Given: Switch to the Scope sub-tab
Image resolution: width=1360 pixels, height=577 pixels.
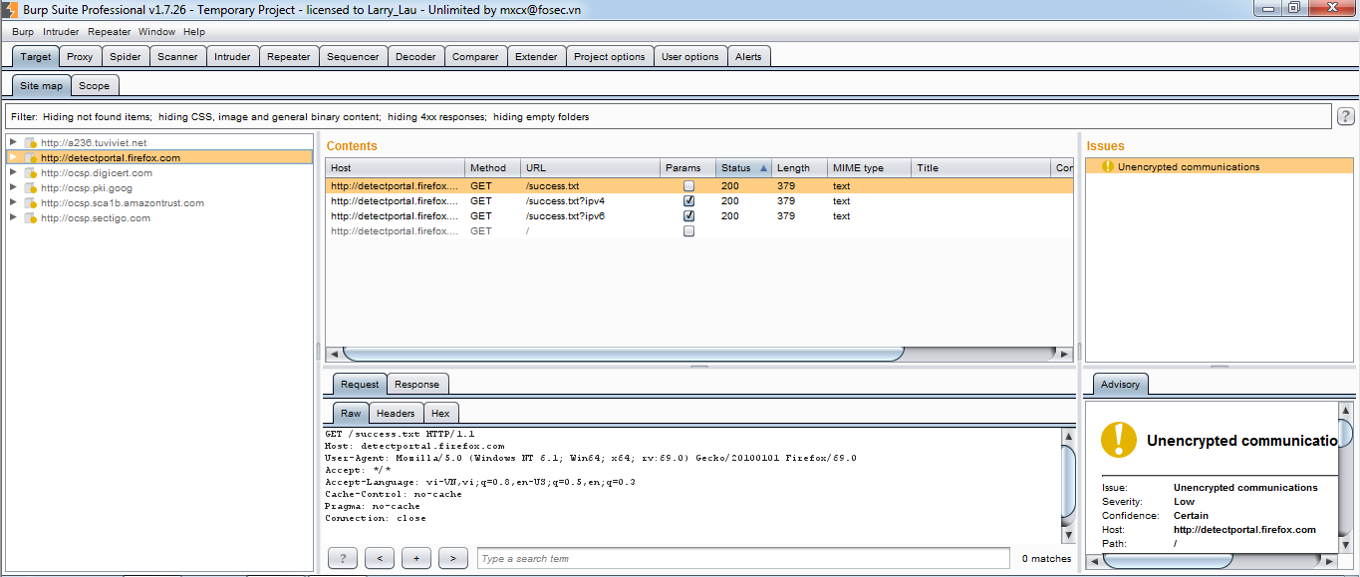Looking at the screenshot, I should tap(94, 86).
